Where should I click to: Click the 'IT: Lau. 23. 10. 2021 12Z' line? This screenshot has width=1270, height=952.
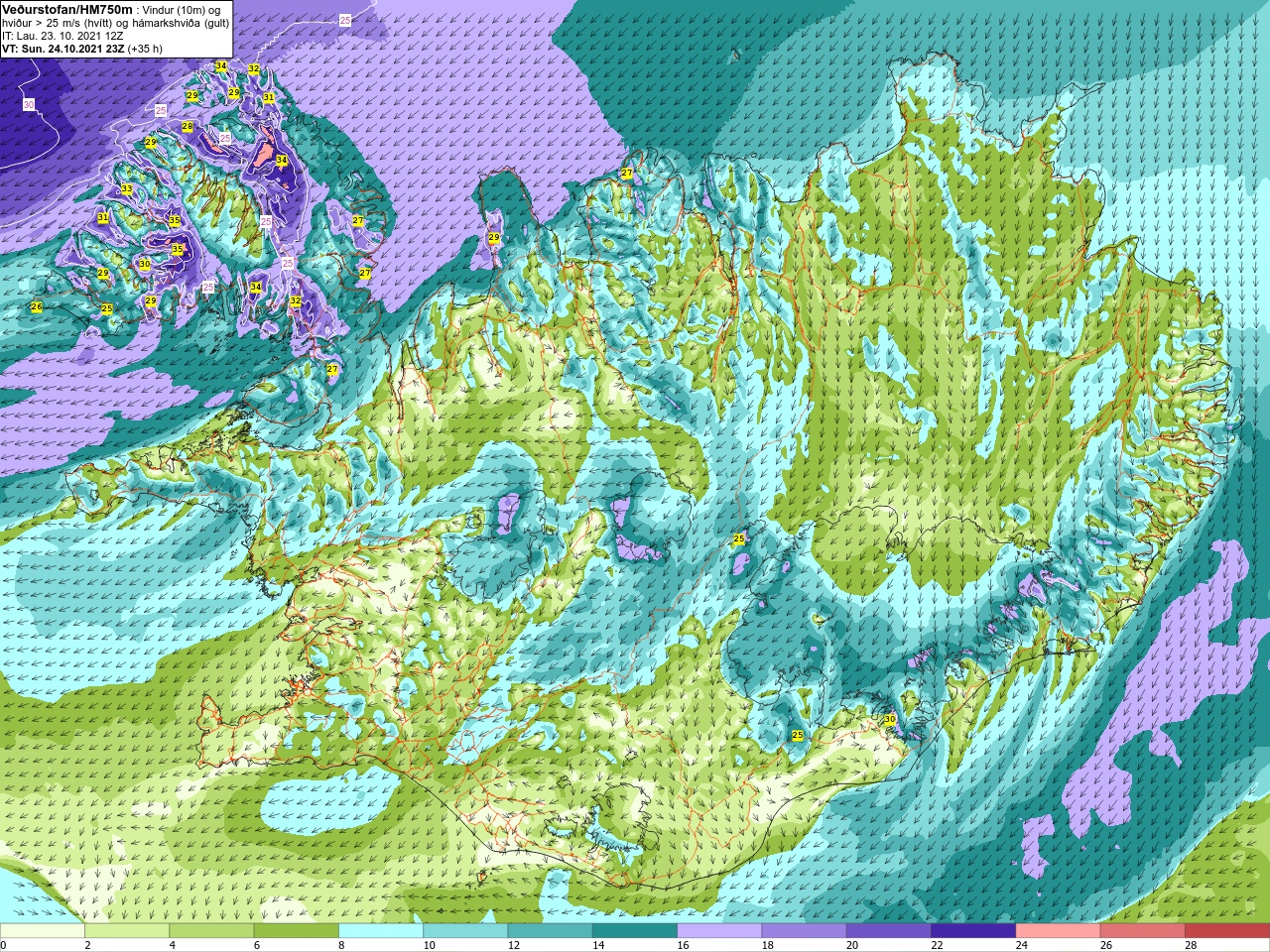pos(63,35)
